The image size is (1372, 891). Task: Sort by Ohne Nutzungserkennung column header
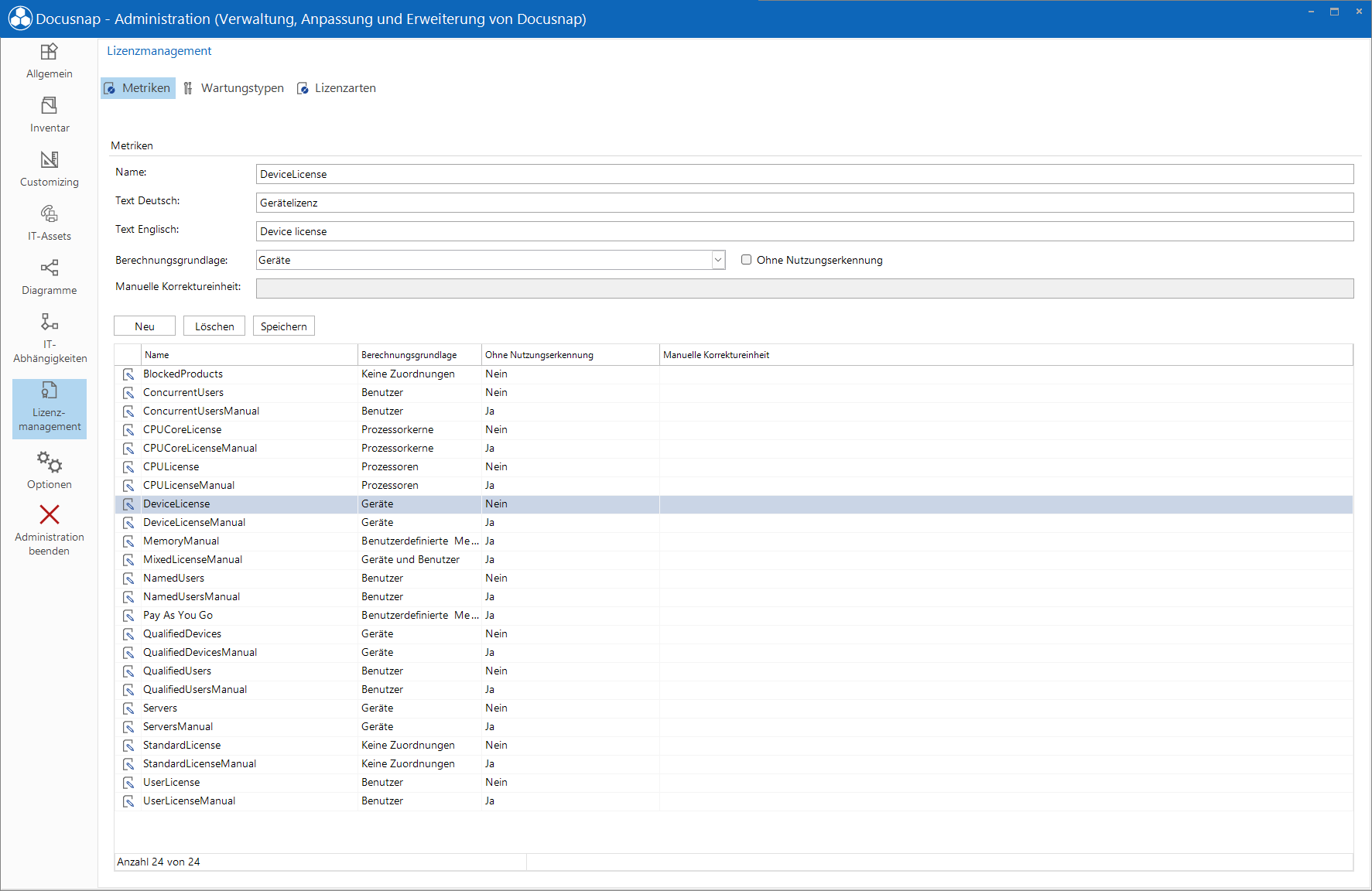coord(570,355)
